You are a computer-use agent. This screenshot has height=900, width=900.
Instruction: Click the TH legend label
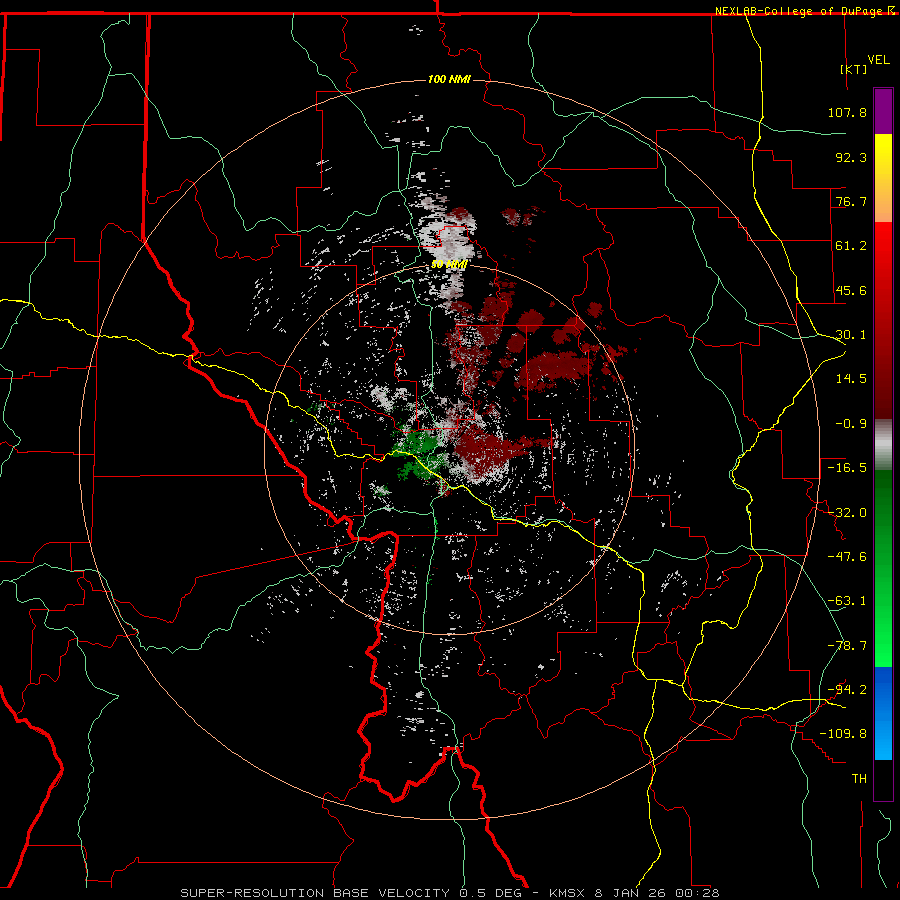859,779
